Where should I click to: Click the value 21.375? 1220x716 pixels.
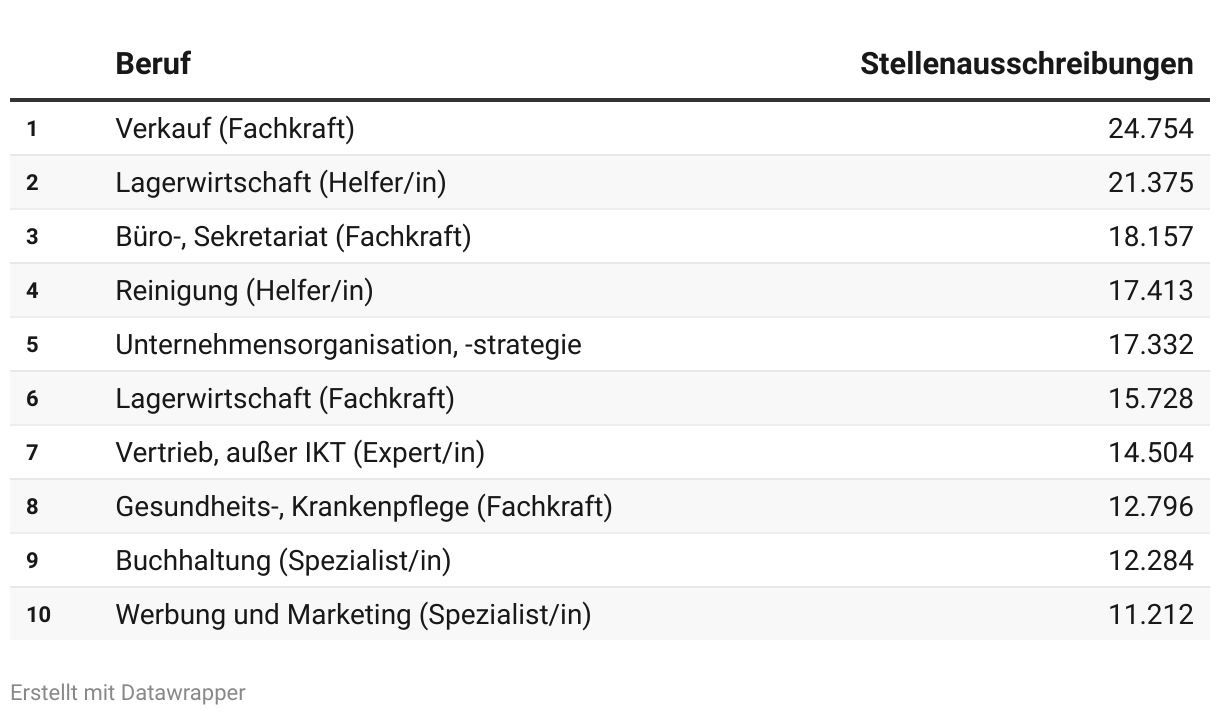click(x=1150, y=182)
